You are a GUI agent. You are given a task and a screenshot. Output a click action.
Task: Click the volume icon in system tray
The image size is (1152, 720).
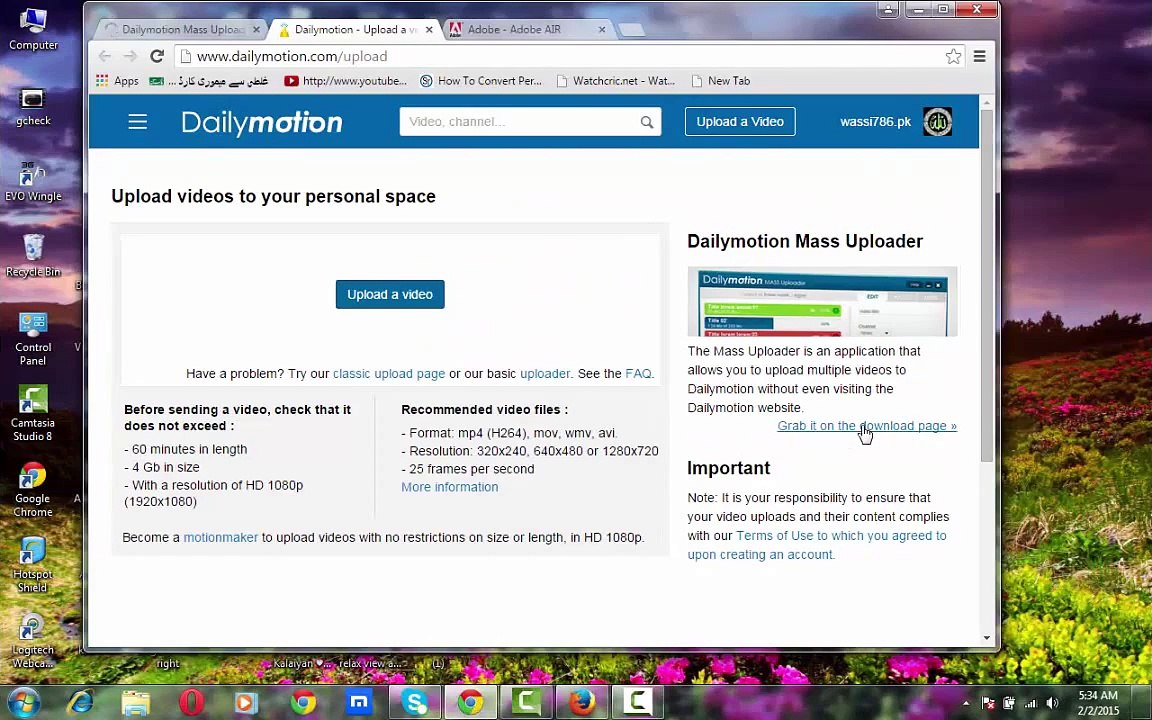click(1052, 703)
